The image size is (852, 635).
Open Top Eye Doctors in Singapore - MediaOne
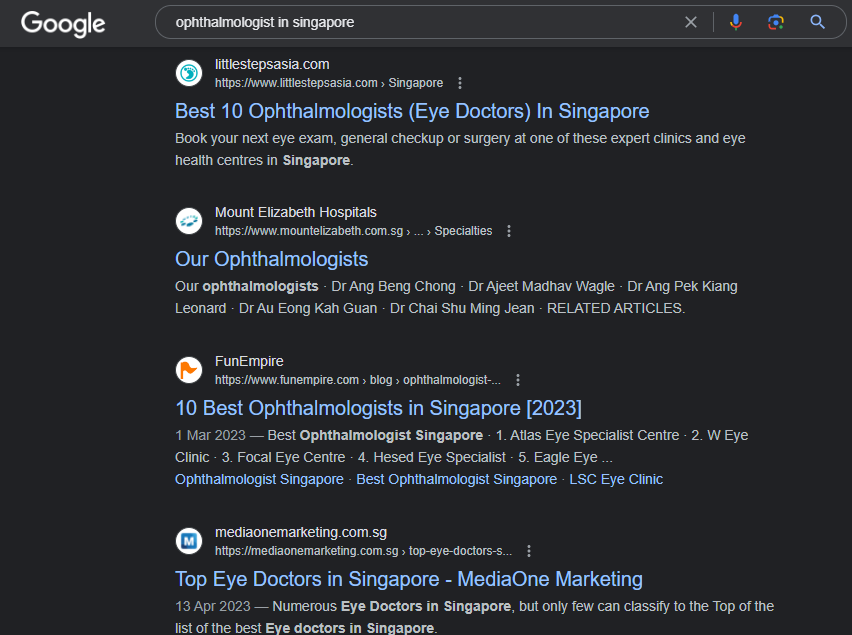pyautogui.click(x=409, y=579)
